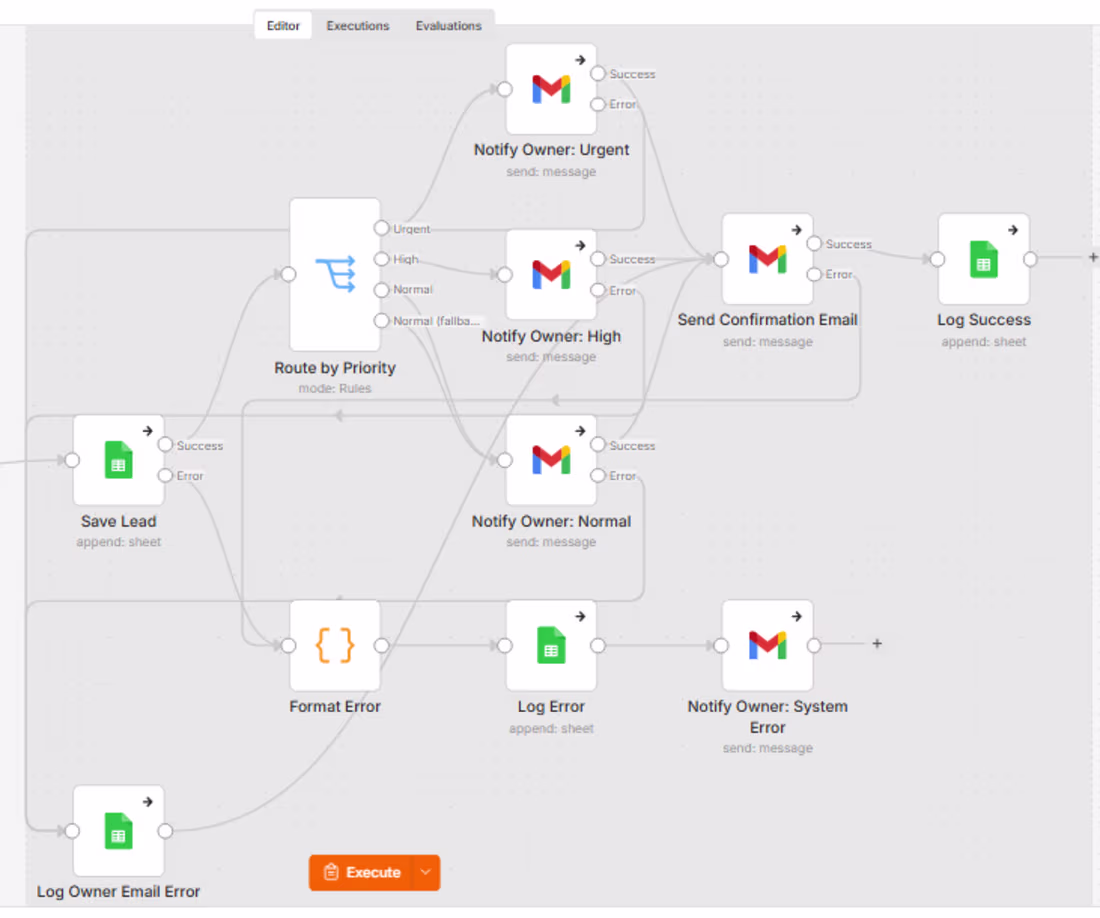Click the Log Owner Email Error output connector
1100x918 pixels.
click(165, 831)
